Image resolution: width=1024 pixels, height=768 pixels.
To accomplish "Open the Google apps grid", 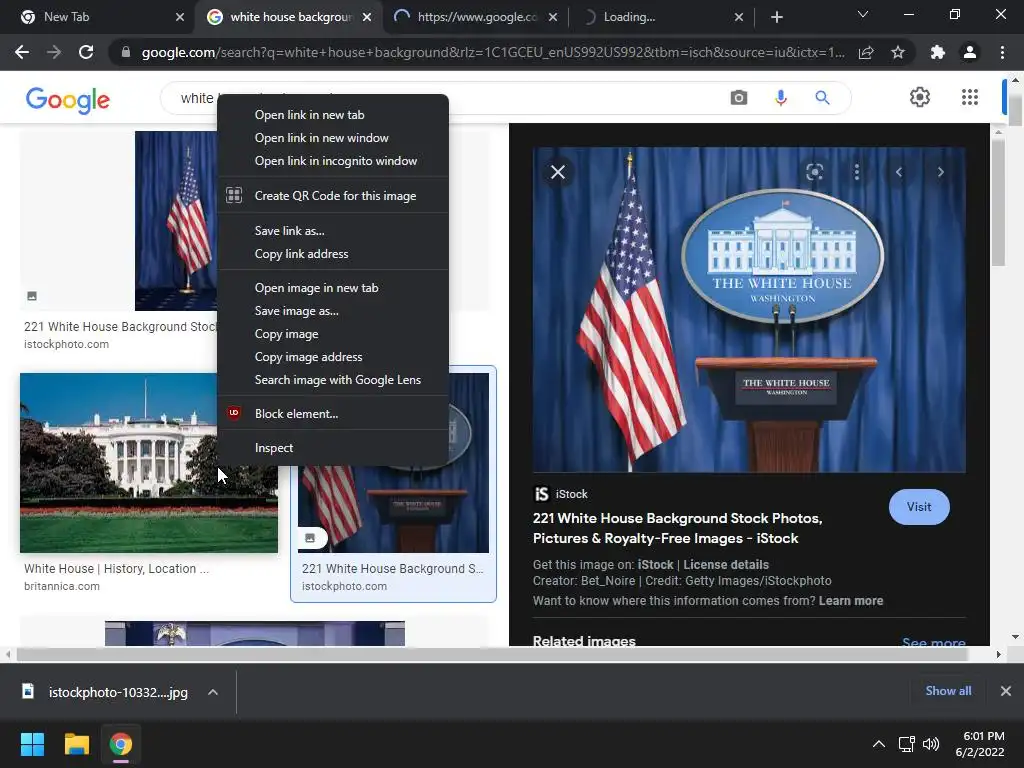I will 970,97.
